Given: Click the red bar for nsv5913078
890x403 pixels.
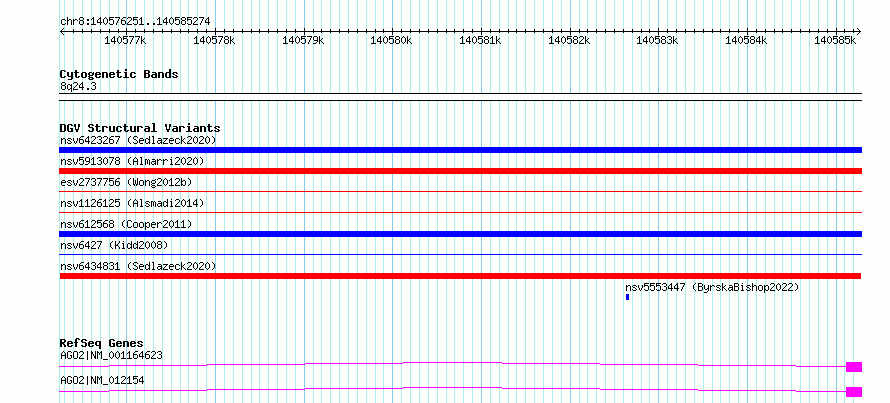Looking at the screenshot, I should 460,171.
